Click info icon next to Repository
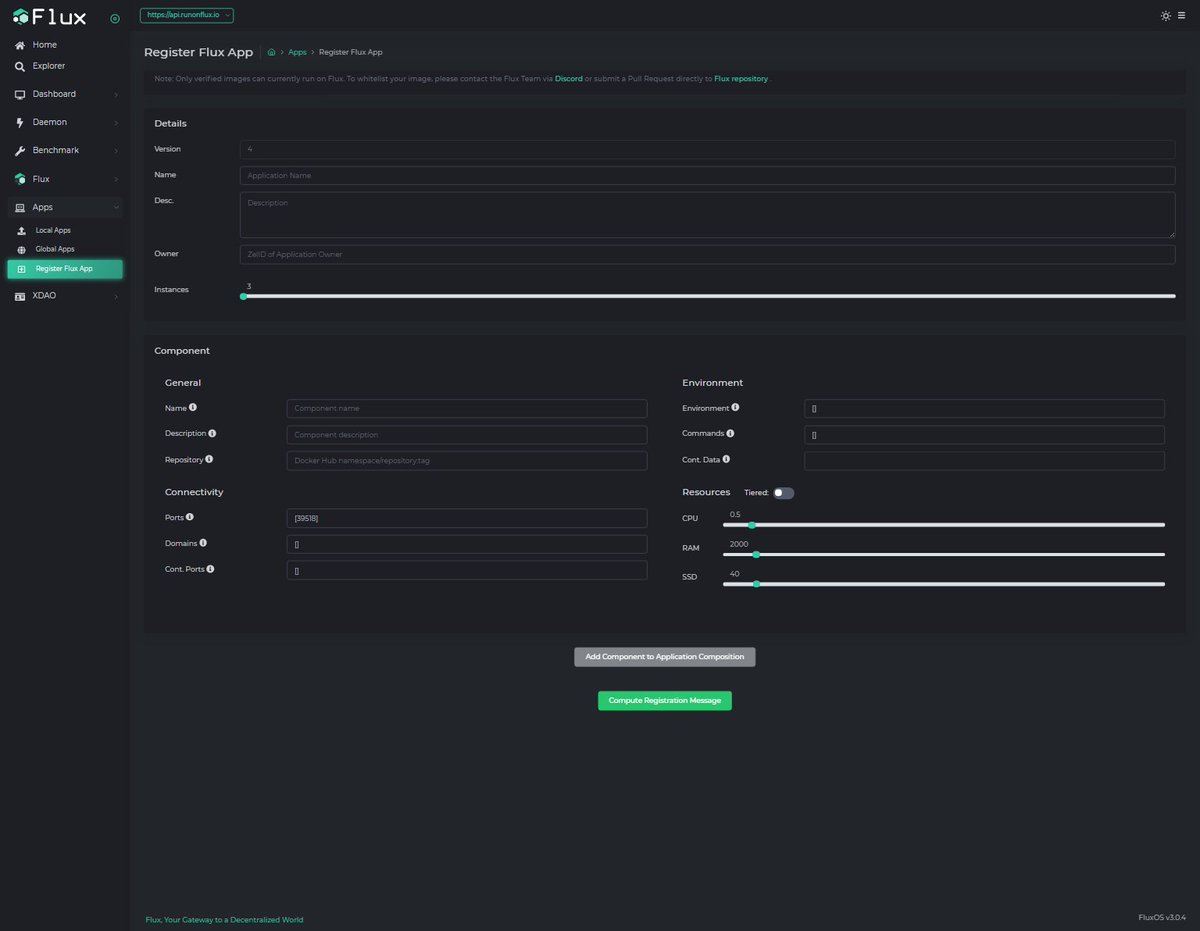This screenshot has width=1200, height=931. click(209, 459)
